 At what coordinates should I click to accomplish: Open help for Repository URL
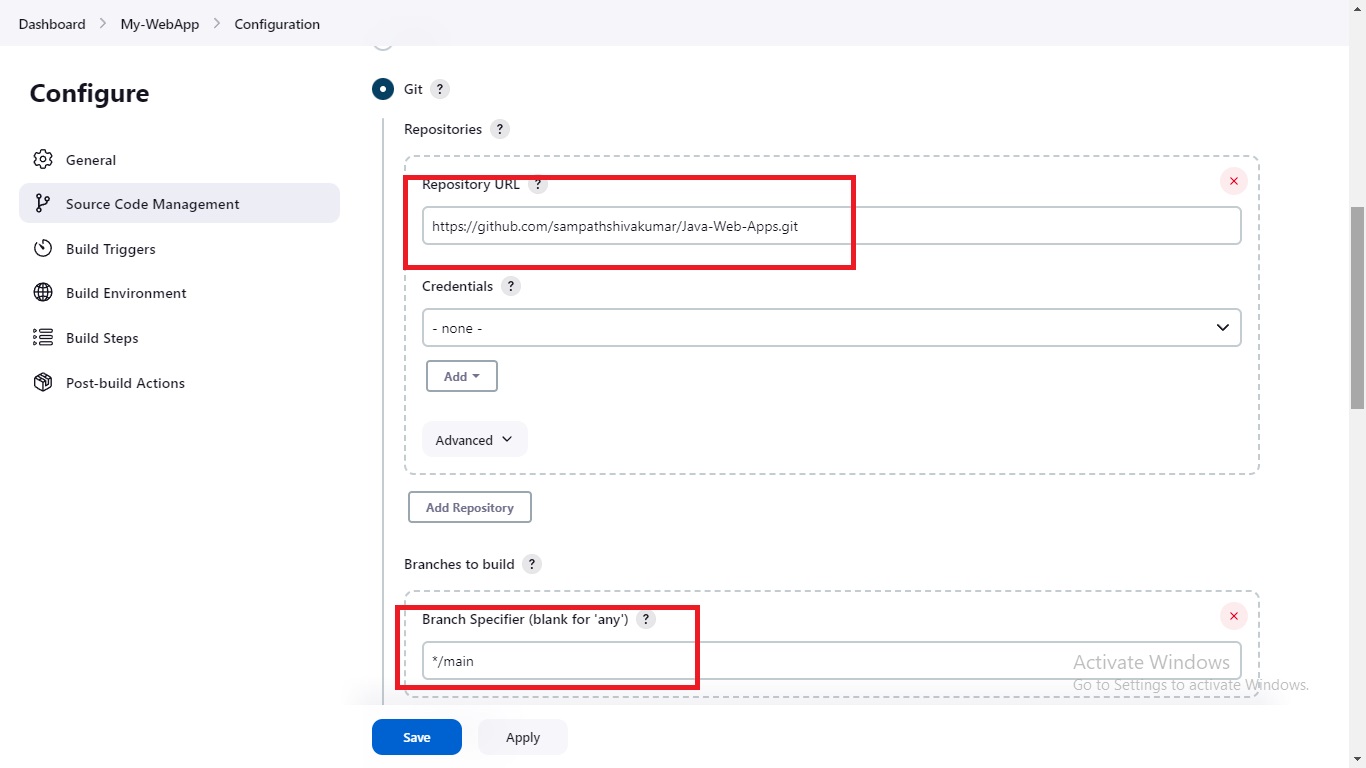point(538,185)
